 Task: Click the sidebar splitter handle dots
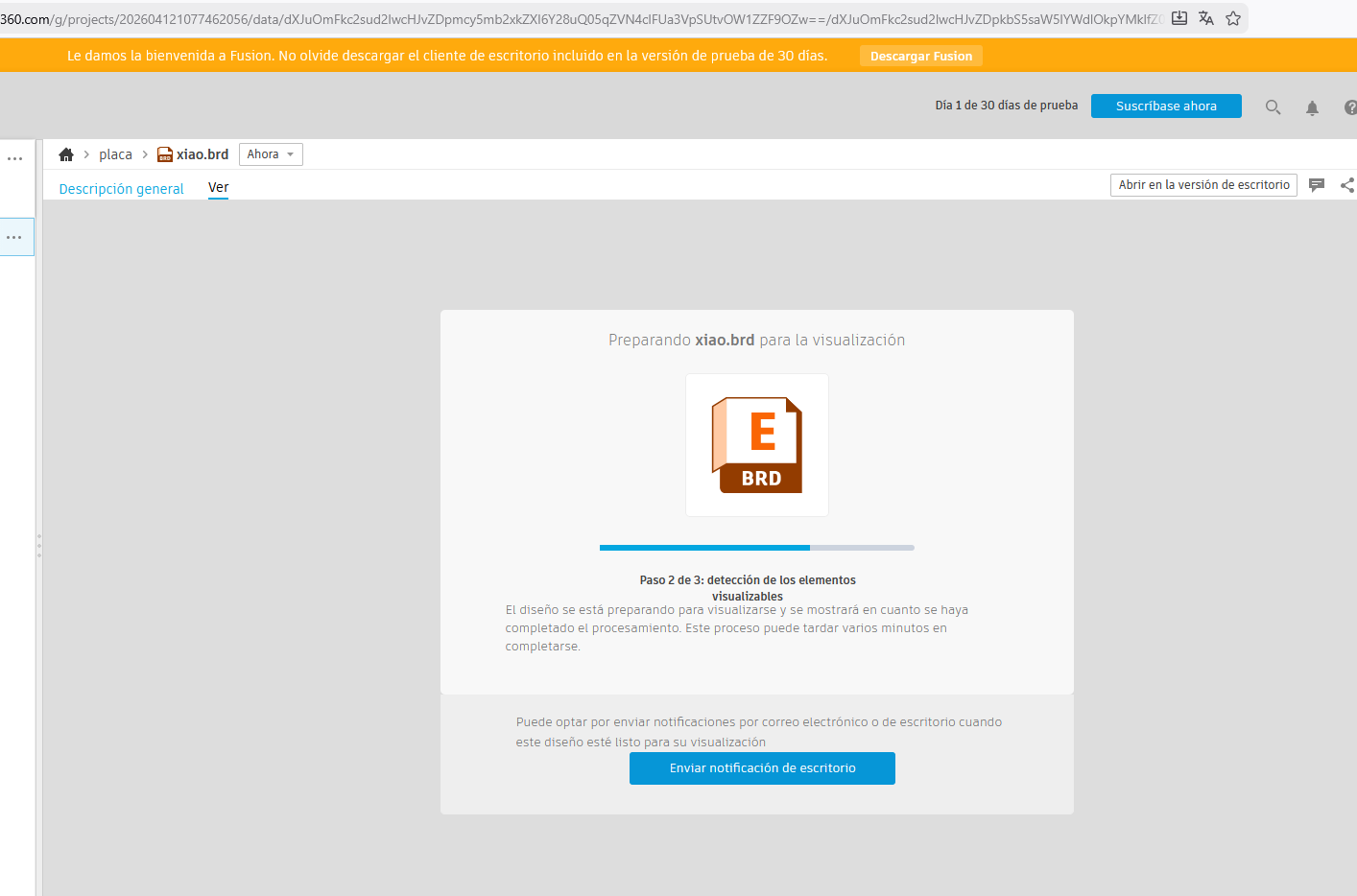(39, 546)
